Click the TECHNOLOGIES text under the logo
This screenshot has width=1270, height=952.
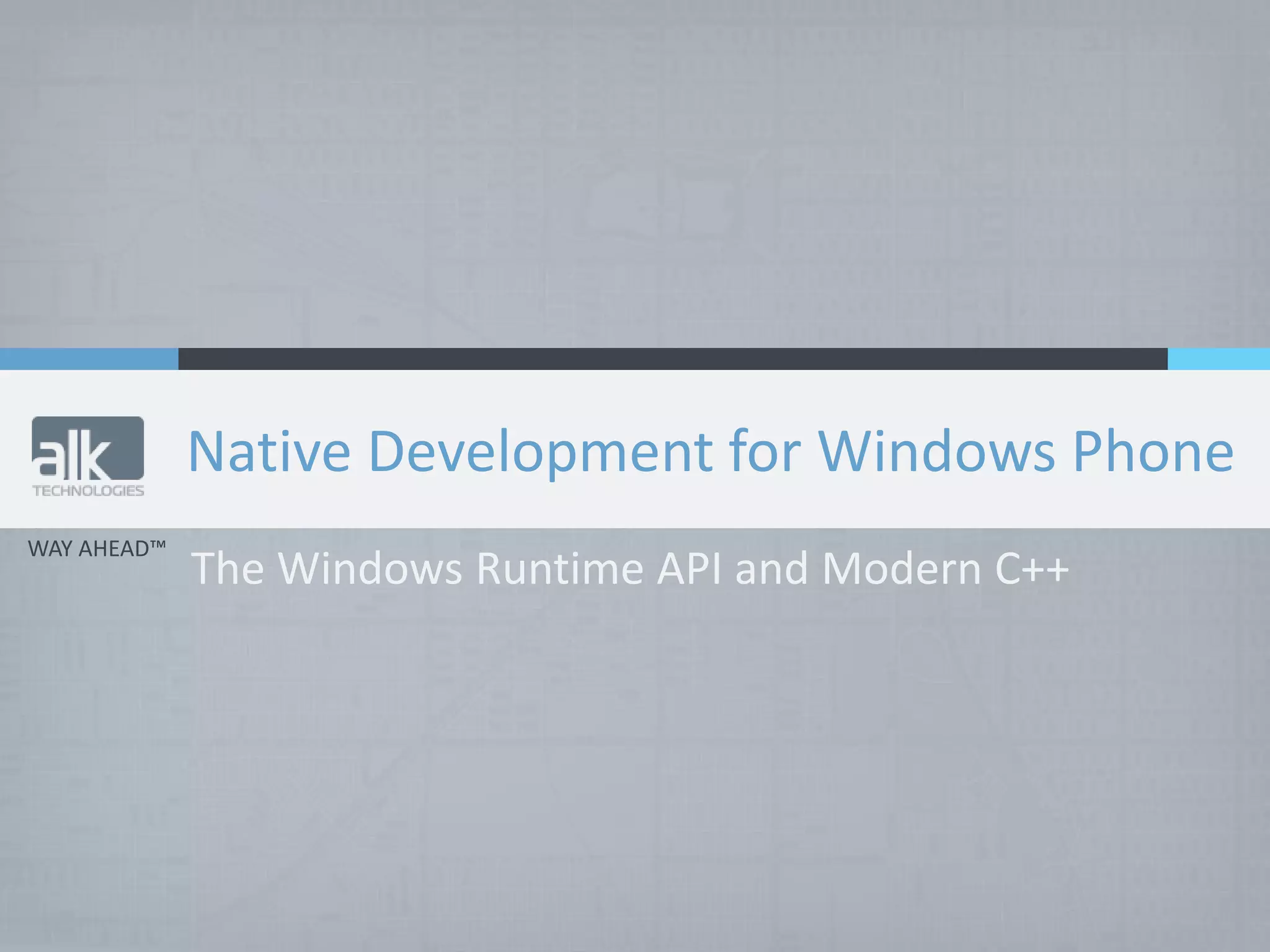(88, 491)
